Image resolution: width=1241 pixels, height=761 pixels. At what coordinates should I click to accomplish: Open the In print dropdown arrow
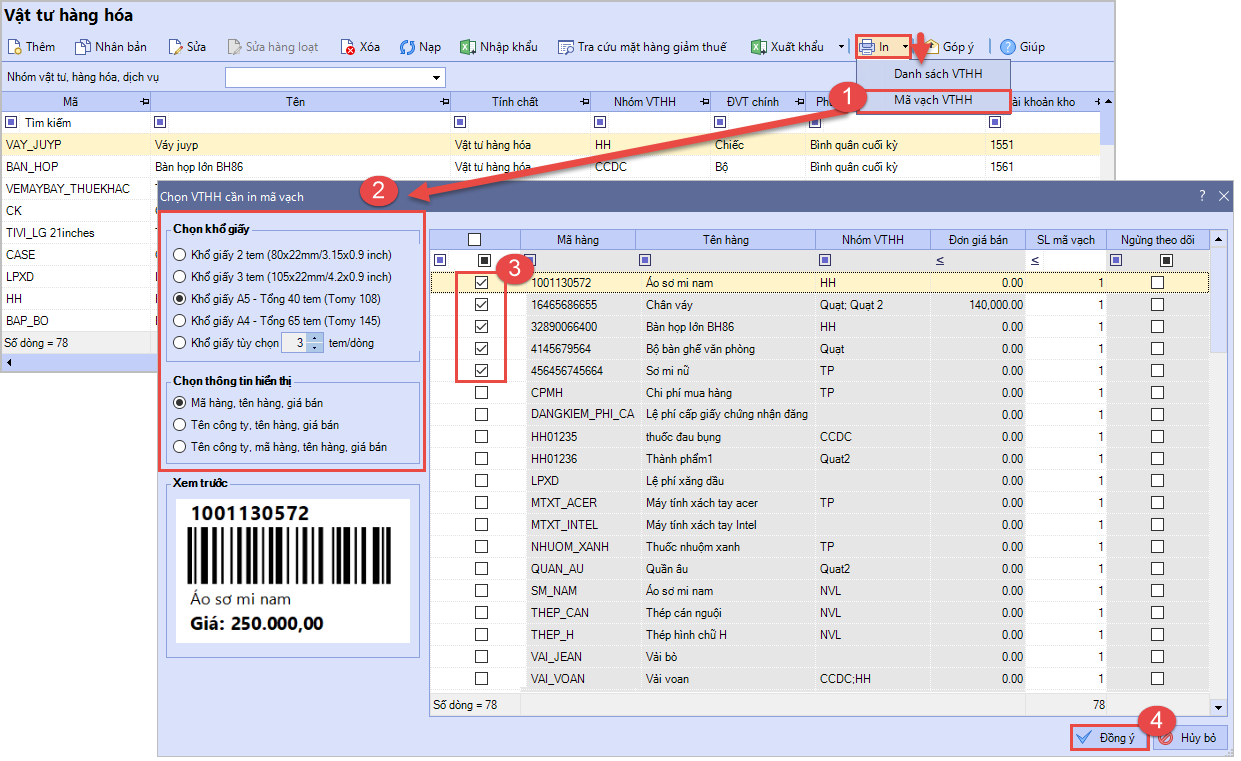[905, 47]
